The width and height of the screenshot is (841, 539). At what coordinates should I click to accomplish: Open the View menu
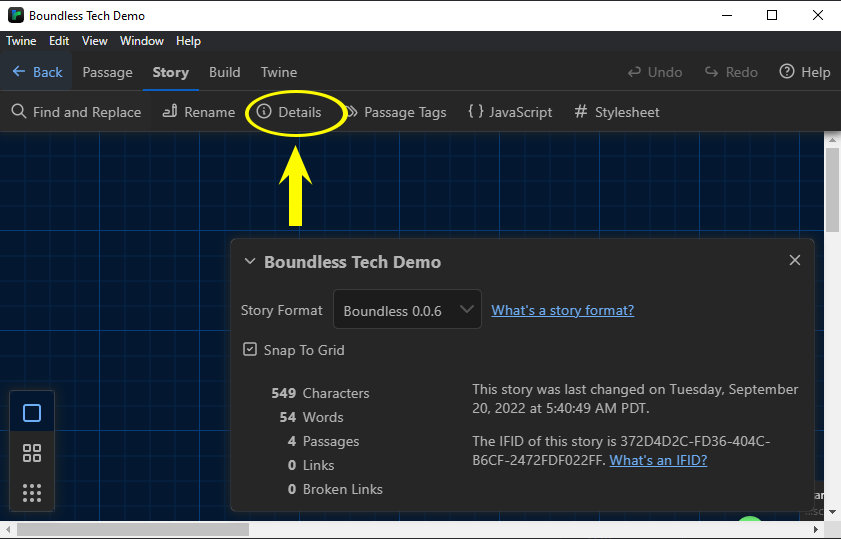click(x=94, y=41)
